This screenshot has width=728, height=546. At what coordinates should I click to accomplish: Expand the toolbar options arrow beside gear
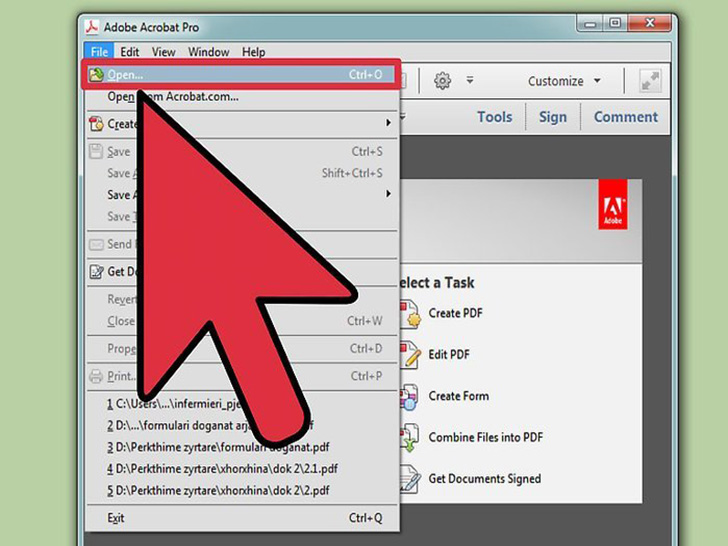tap(470, 80)
